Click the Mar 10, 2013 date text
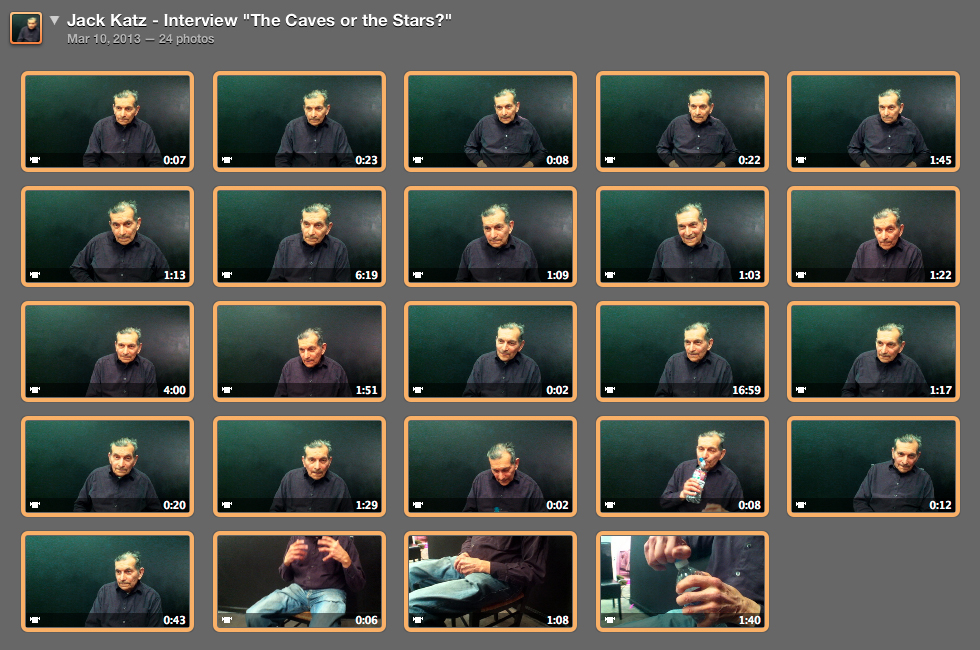Image resolution: width=980 pixels, height=650 pixels. (x=104, y=39)
